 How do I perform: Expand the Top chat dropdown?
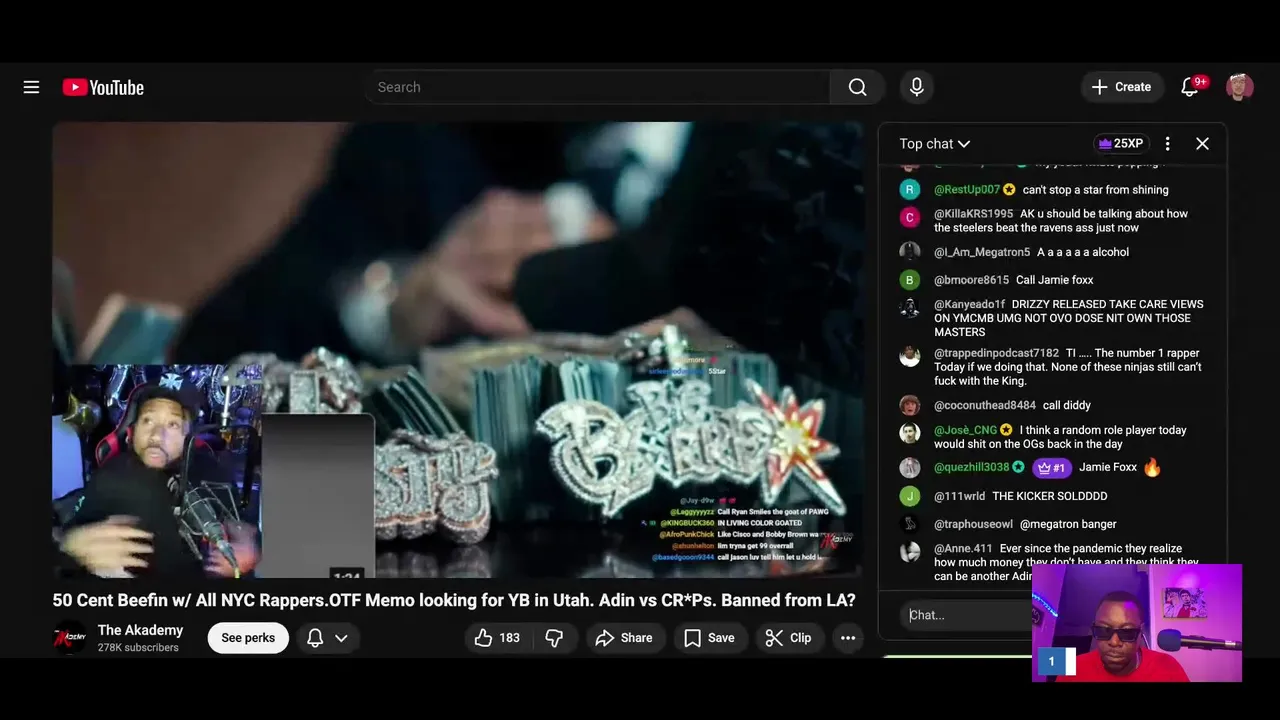point(934,144)
